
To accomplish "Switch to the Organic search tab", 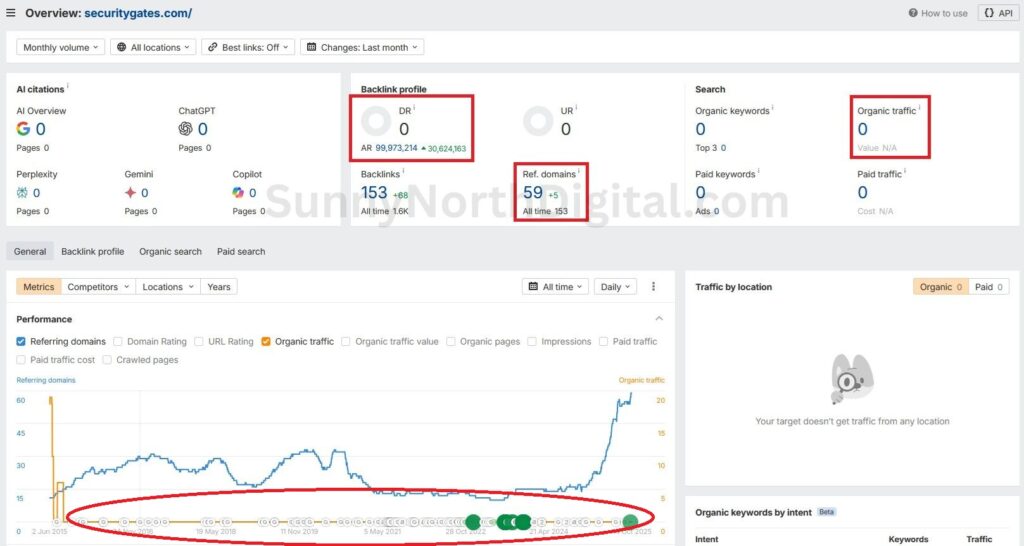I will pos(170,252).
